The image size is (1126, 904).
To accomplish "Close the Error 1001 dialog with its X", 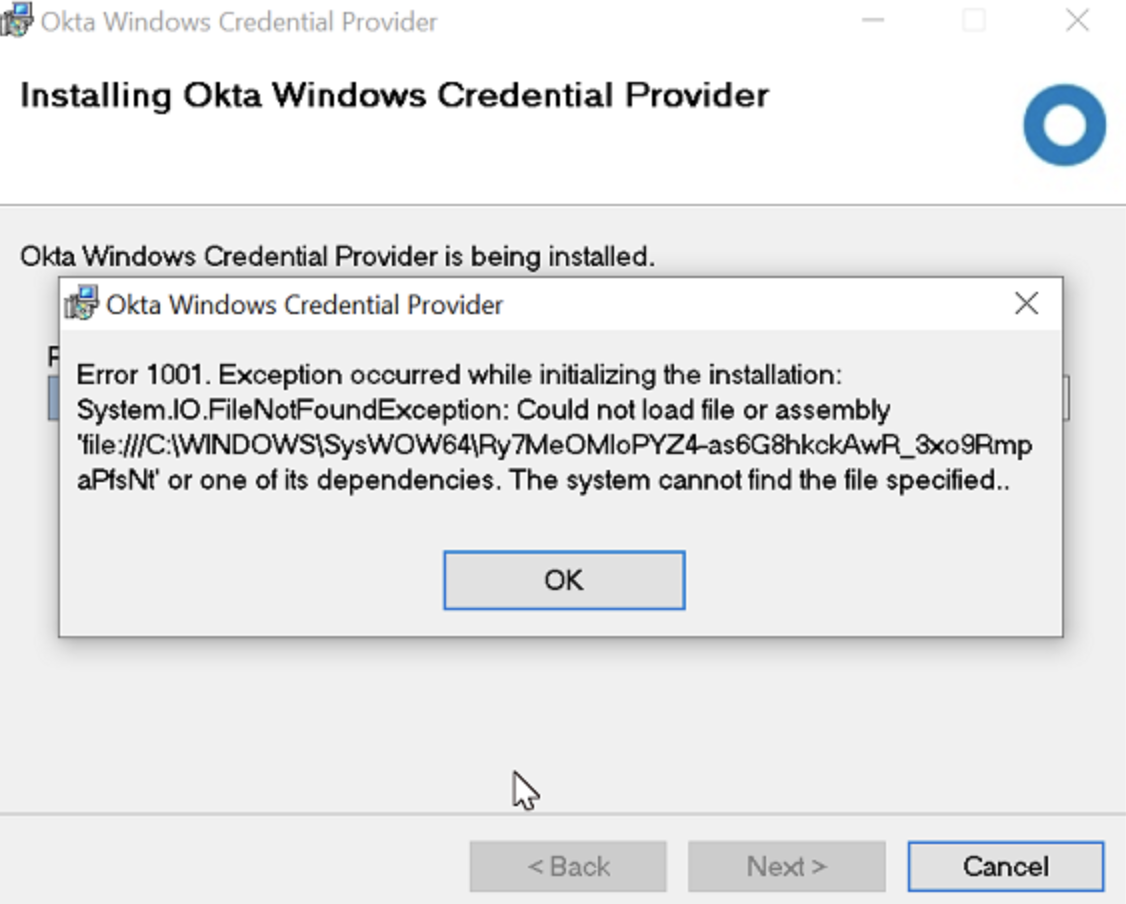I will [1026, 303].
